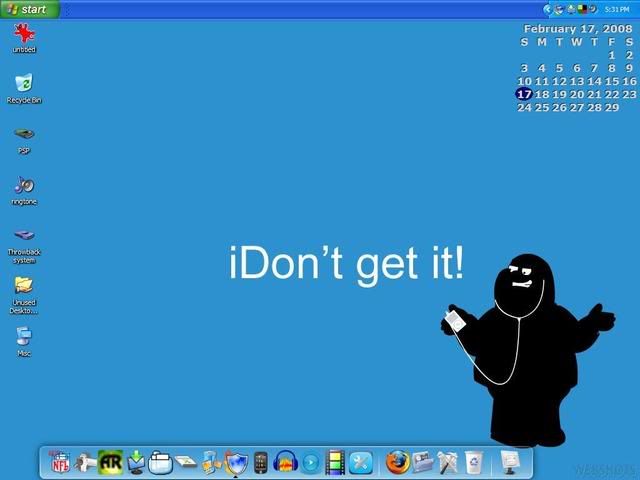640x480 pixels.
Task: Select the Recycle Bin desktop icon
Action: point(24,84)
